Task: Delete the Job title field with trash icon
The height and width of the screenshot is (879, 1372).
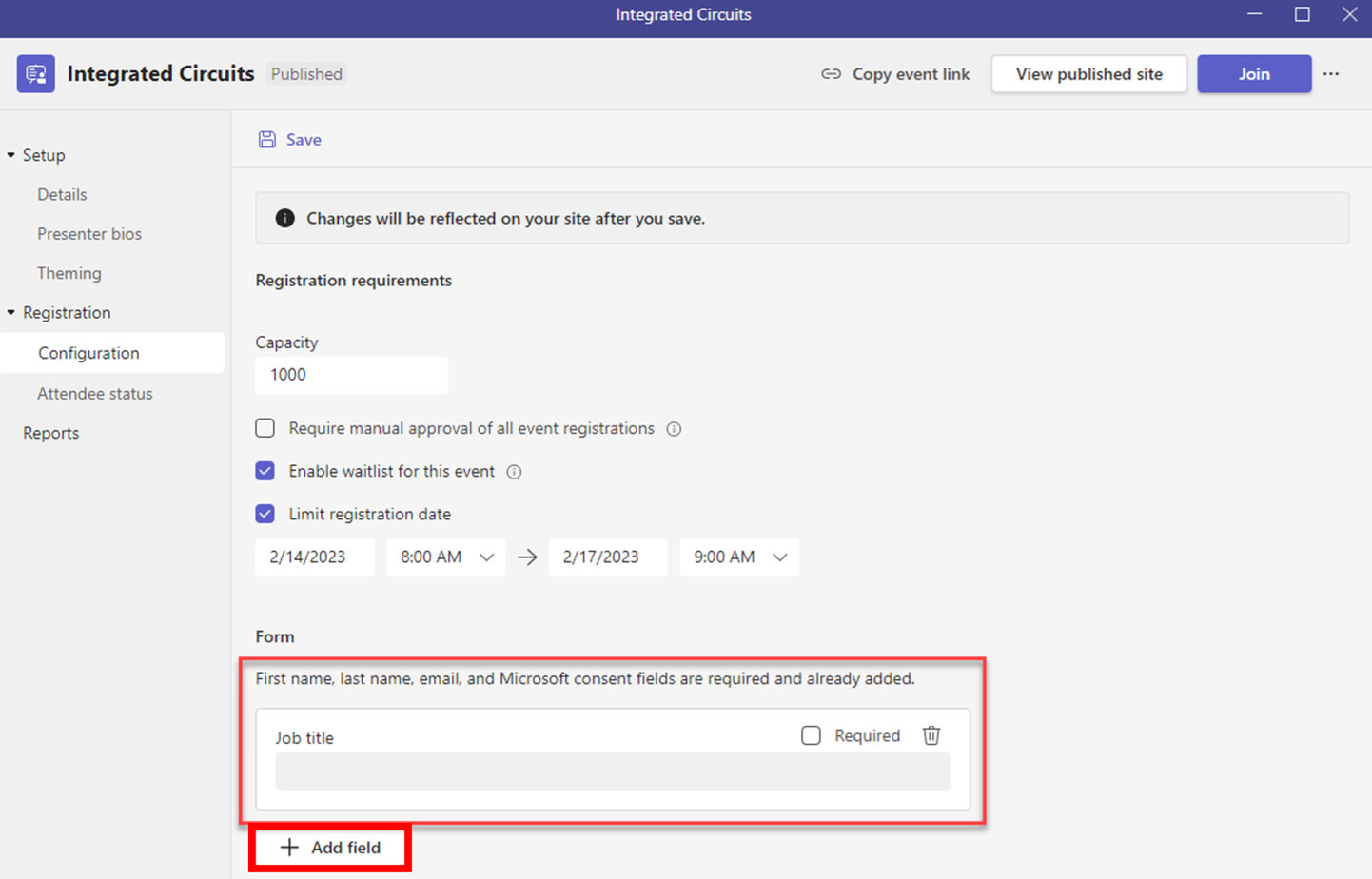Action: (931, 735)
